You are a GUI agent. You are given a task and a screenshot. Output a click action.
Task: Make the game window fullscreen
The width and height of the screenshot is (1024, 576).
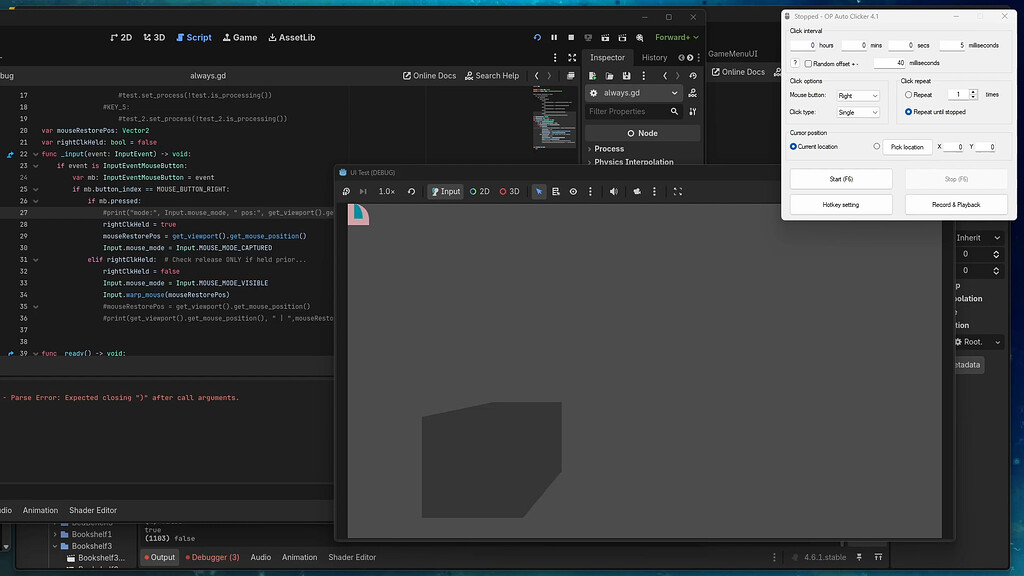pyautogui.click(x=678, y=191)
